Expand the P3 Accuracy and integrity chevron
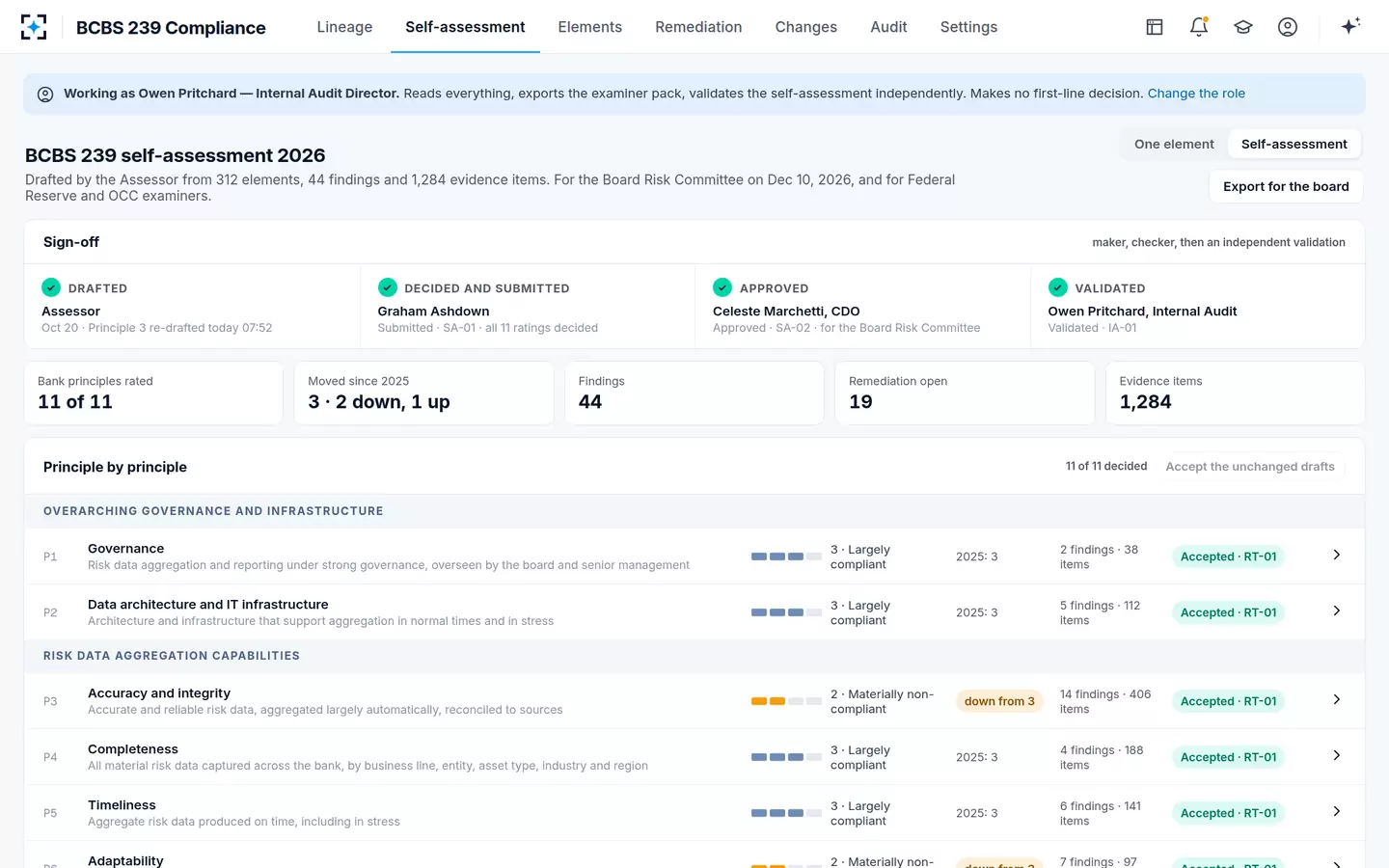Image resolution: width=1389 pixels, height=868 pixels. click(x=1336, y=699)
